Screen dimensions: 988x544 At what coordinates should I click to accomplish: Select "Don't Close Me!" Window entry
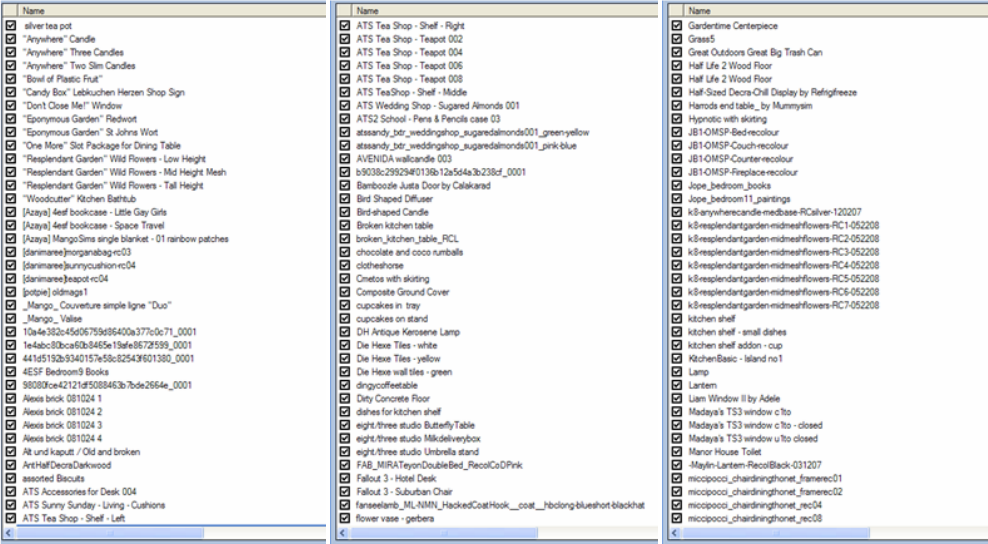(72, 105)
